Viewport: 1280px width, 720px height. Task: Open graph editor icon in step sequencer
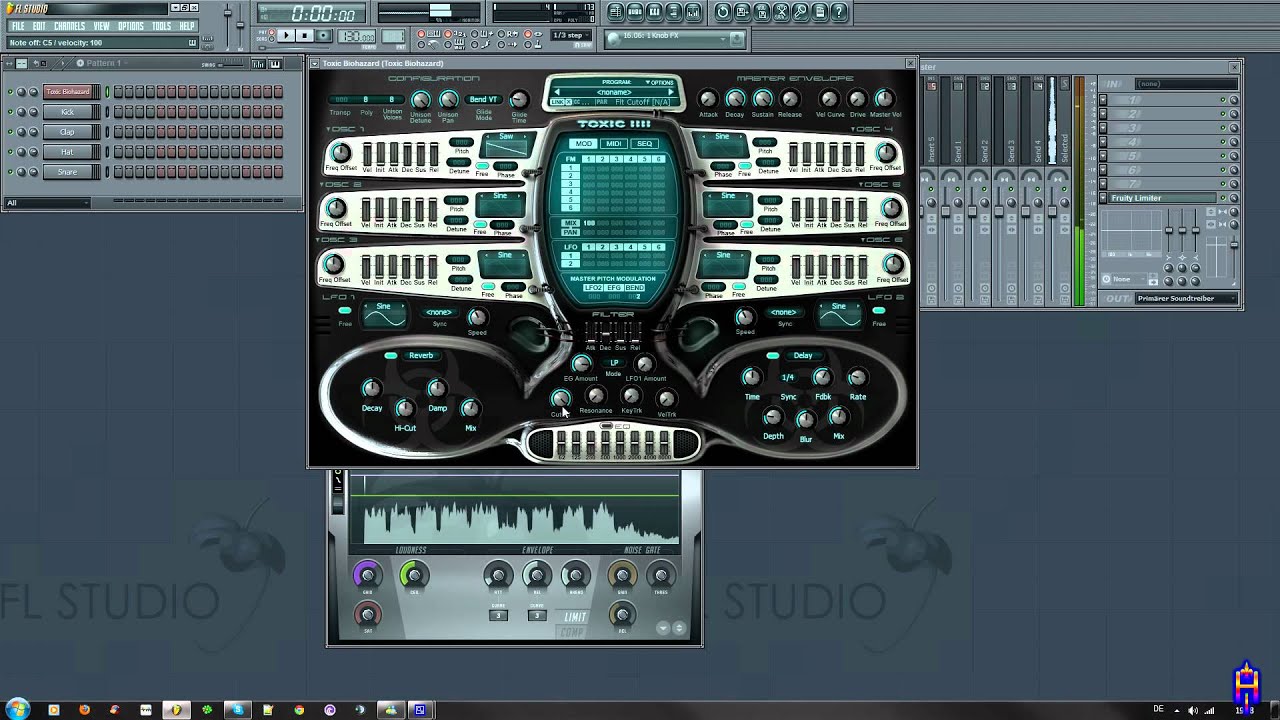258,64
